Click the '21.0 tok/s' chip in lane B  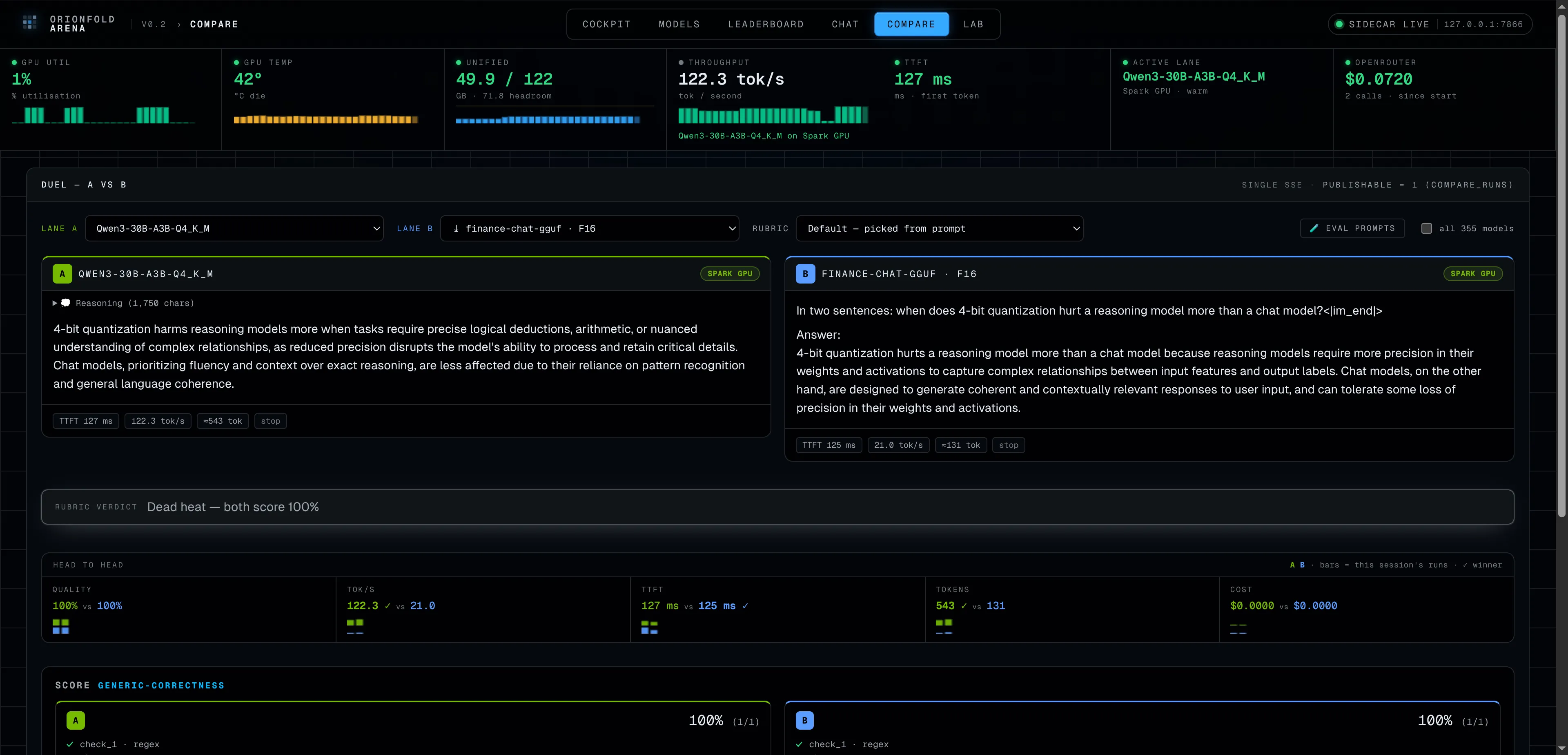click(x=898, y=445)
